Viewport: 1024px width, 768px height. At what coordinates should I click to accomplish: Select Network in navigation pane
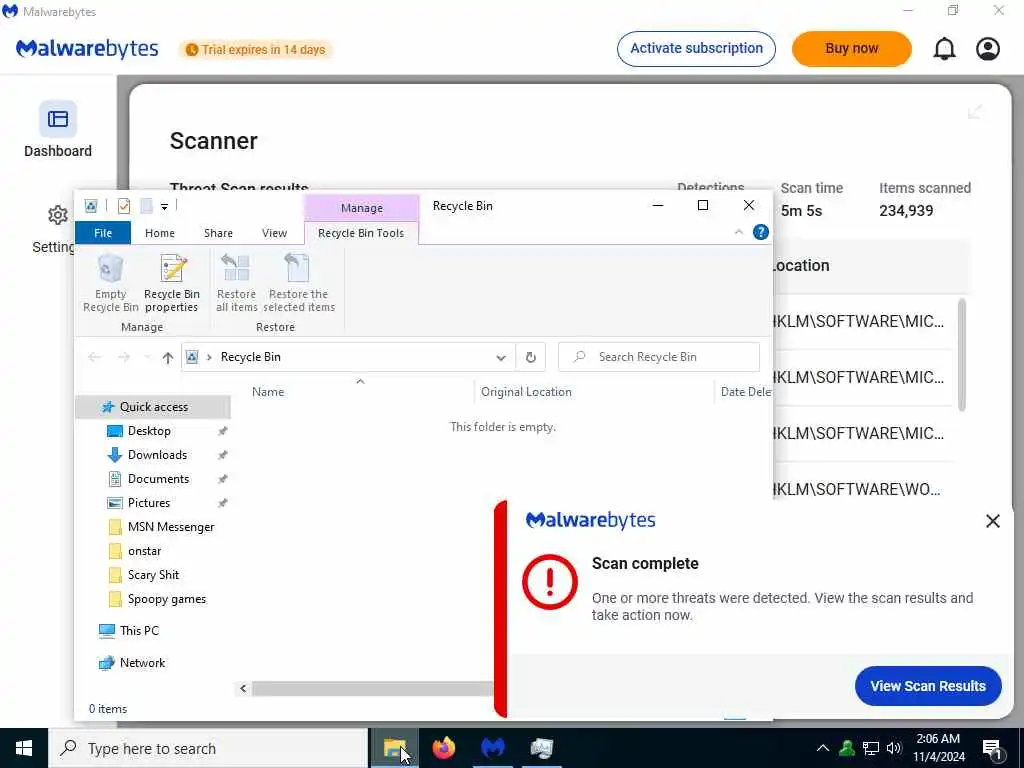(142, 663)
